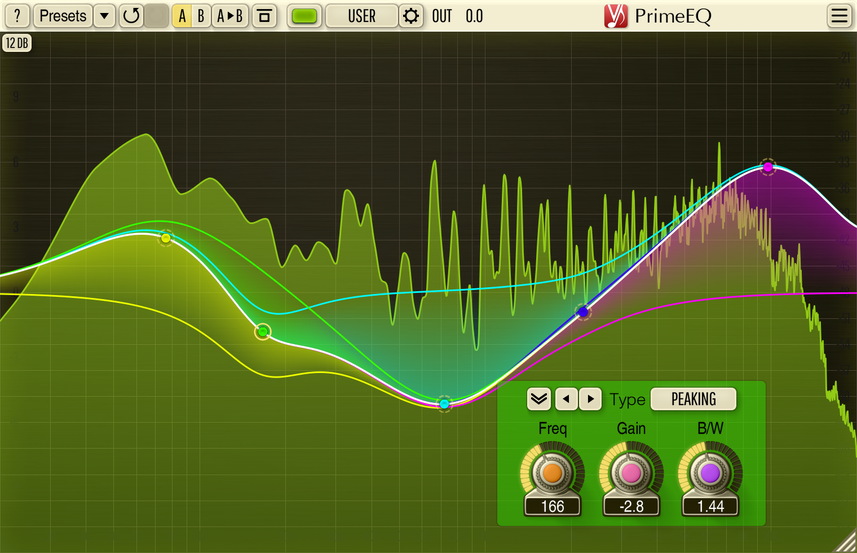This screenshot has height=553, width=857.
Task: Click the 12 DB range label
Action: tap(17, 43)
